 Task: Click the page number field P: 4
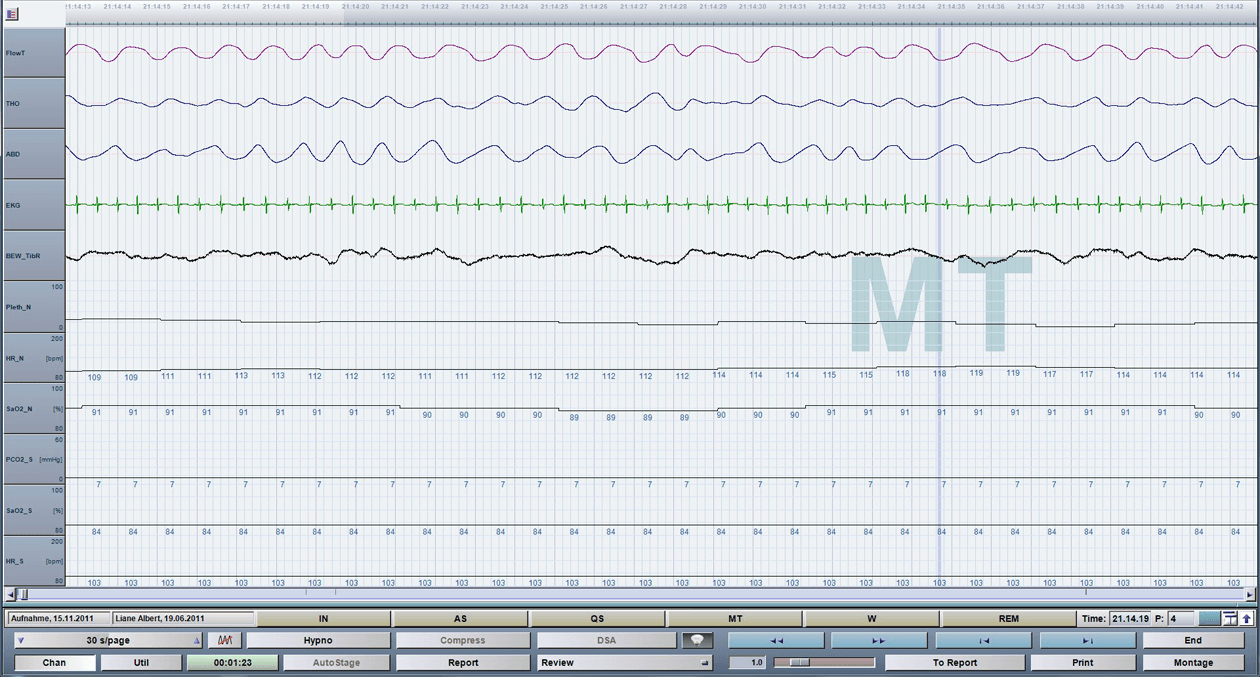1181,619
